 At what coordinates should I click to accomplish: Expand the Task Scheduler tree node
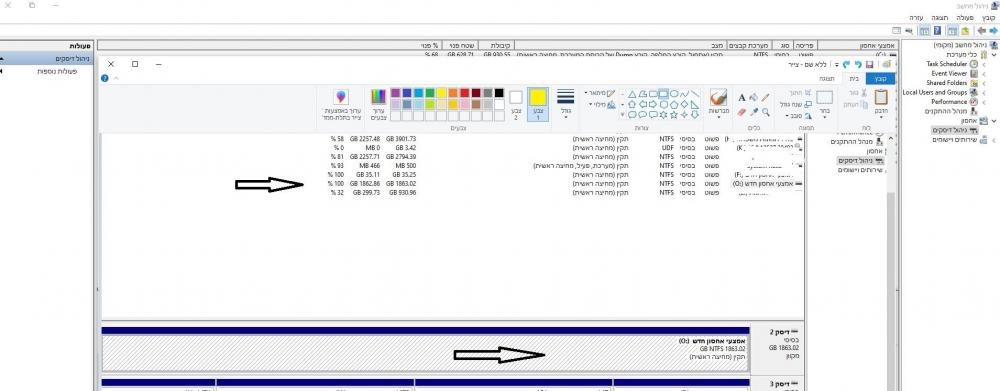point(983,64)
